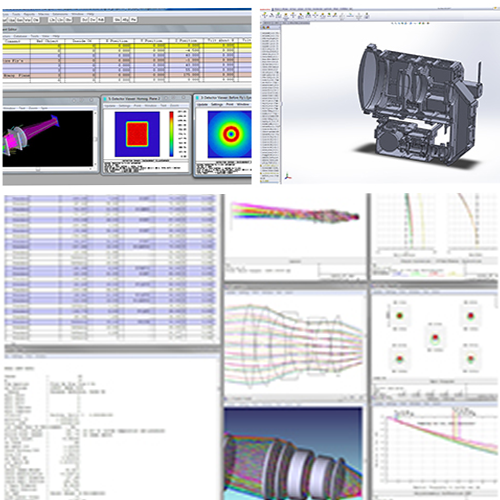Open the Reports menu in Zemax
The width and height of the screenshot is (500, 500).
tap(29, 14)
